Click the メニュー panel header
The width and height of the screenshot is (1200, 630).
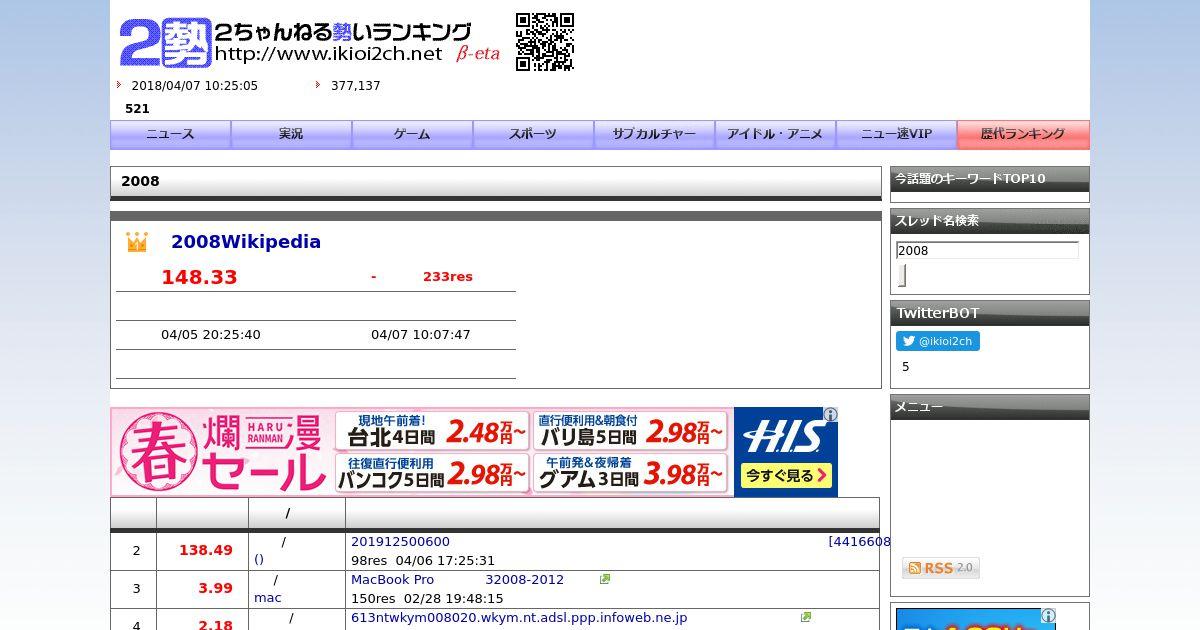[x=990, y=407]
